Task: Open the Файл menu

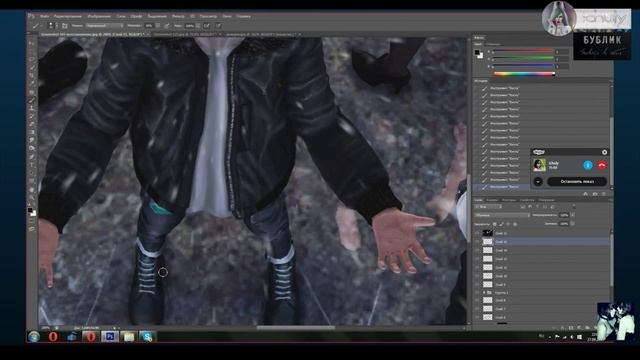Action: [44, 16]
